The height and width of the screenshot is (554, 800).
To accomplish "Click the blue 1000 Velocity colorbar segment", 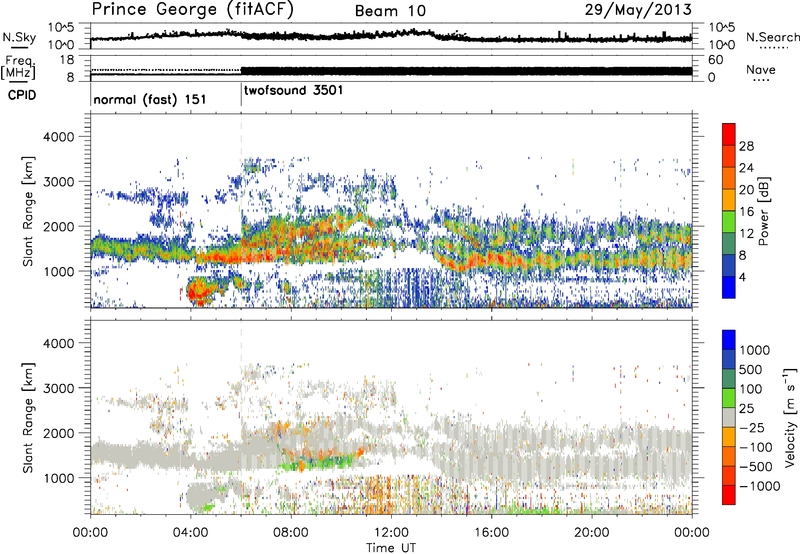I will (x=729, y=340).
